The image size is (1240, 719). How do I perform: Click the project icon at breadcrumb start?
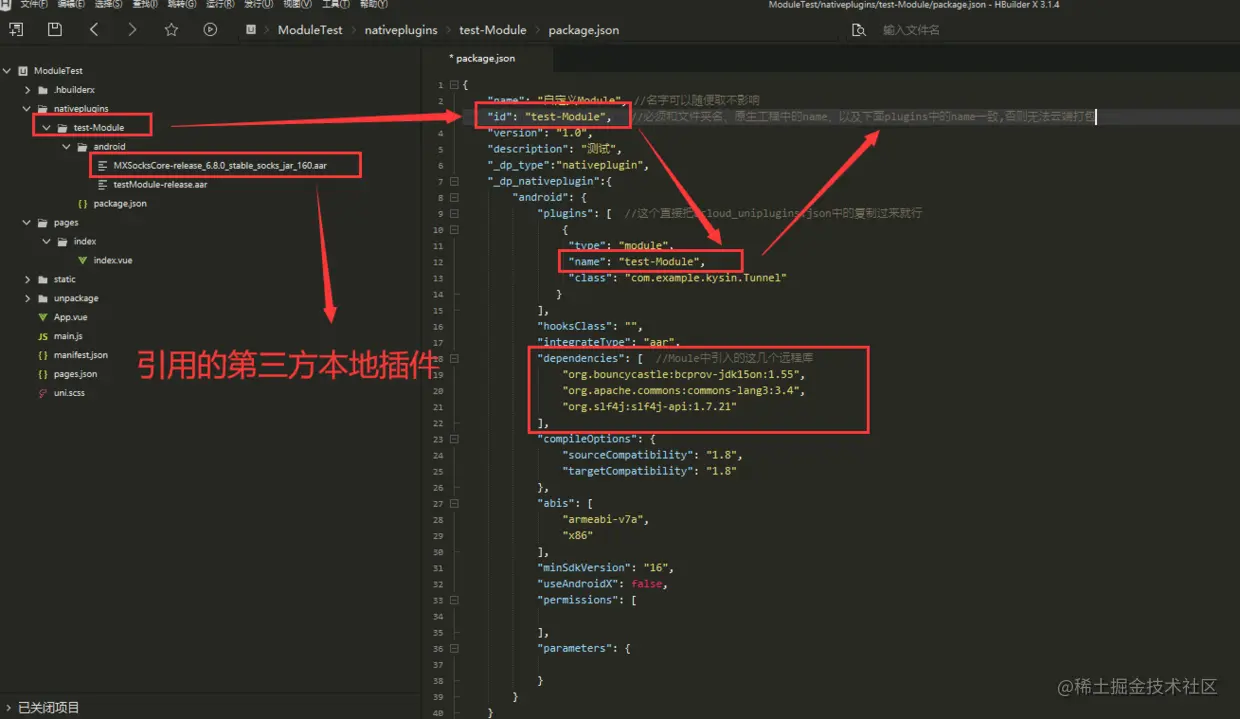[250, 30]
